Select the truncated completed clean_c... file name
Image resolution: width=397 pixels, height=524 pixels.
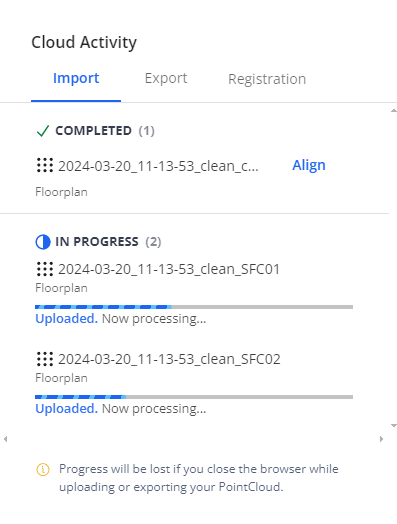[158, 166]
